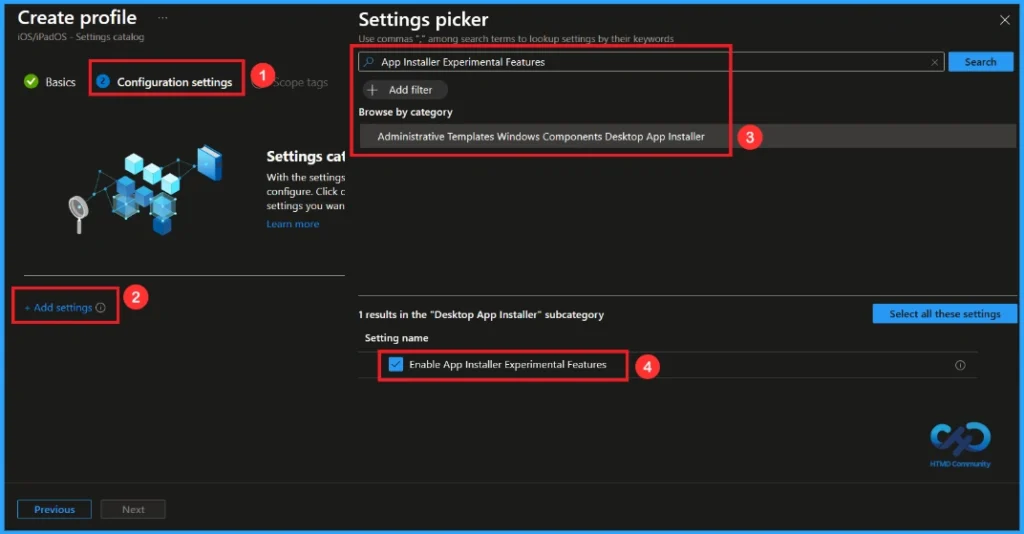Toggle Enable App Installer Experimental Features checkbox
The width and height of the screenshot is (1024, 534).
(396, 364)
